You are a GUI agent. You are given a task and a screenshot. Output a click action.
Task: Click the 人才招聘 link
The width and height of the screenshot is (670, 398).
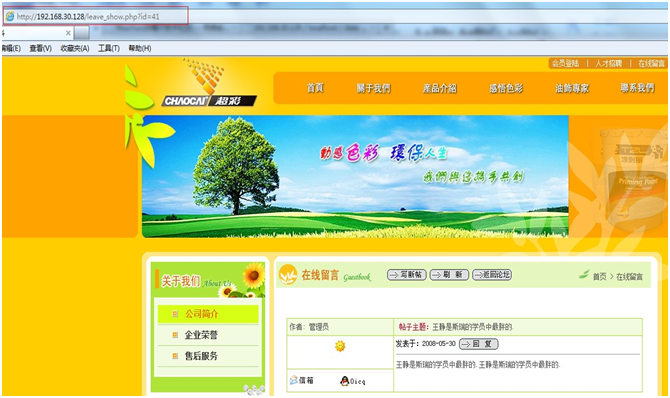[608, 63]
